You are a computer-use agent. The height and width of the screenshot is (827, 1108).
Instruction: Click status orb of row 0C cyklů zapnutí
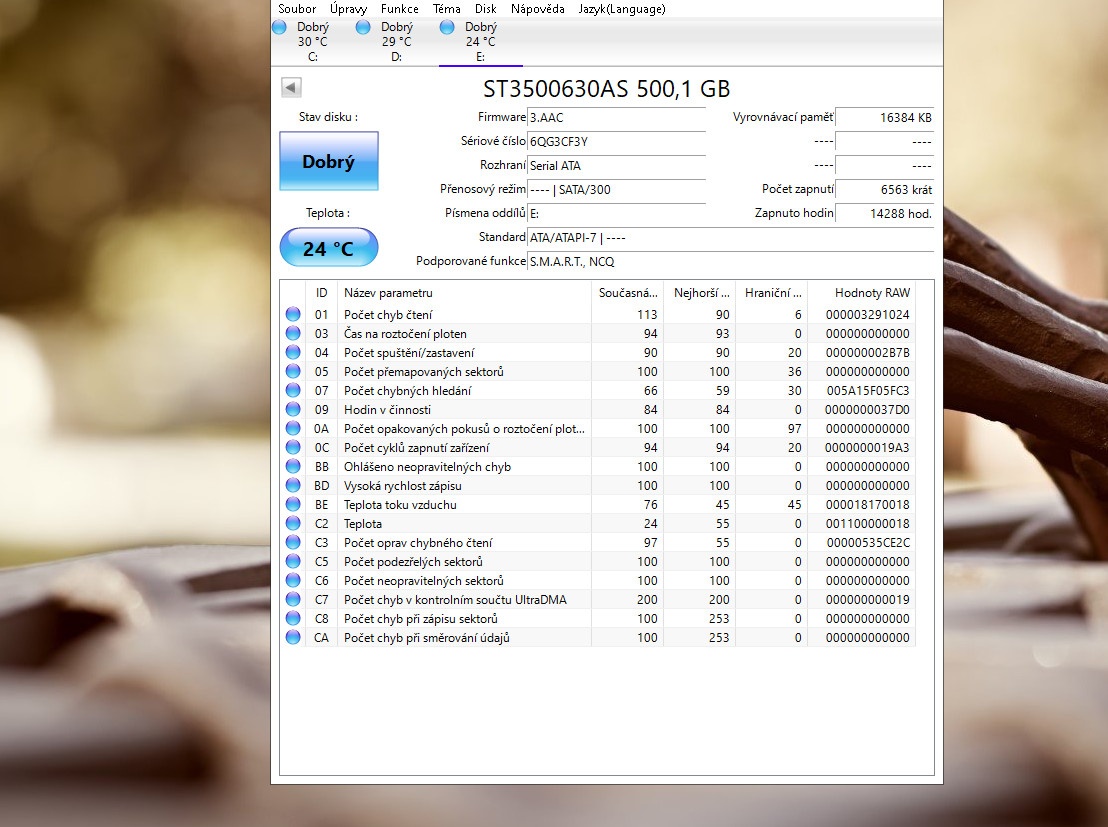(x=293, y=447)
